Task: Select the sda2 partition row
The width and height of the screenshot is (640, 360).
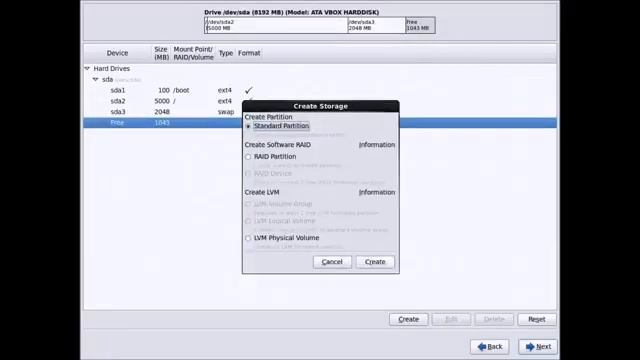Action: click(320, 101)
